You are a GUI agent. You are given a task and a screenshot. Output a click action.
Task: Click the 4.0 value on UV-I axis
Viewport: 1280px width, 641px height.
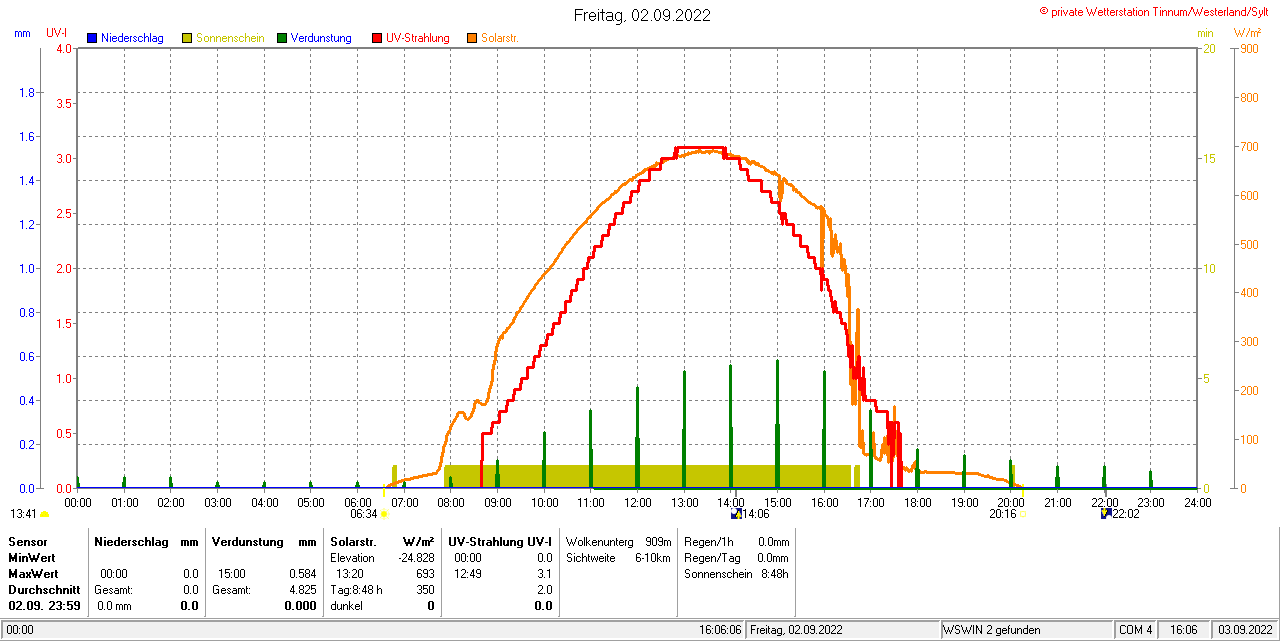(64, 48)
